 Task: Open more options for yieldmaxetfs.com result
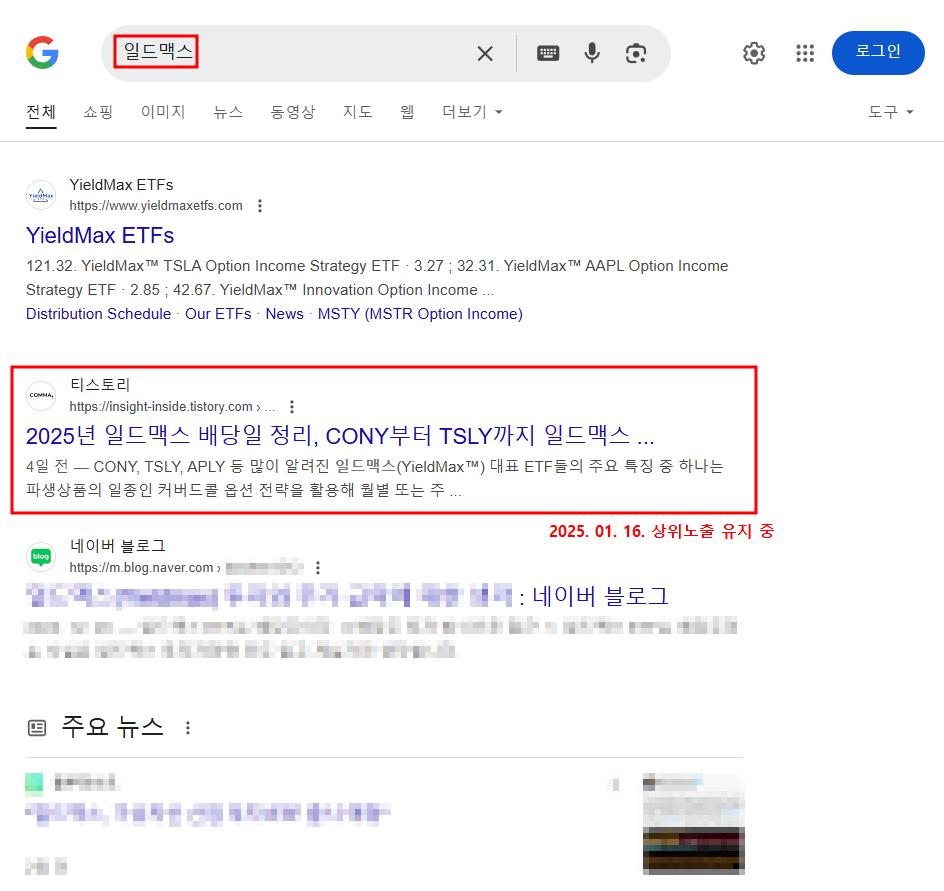pos(260,206)
